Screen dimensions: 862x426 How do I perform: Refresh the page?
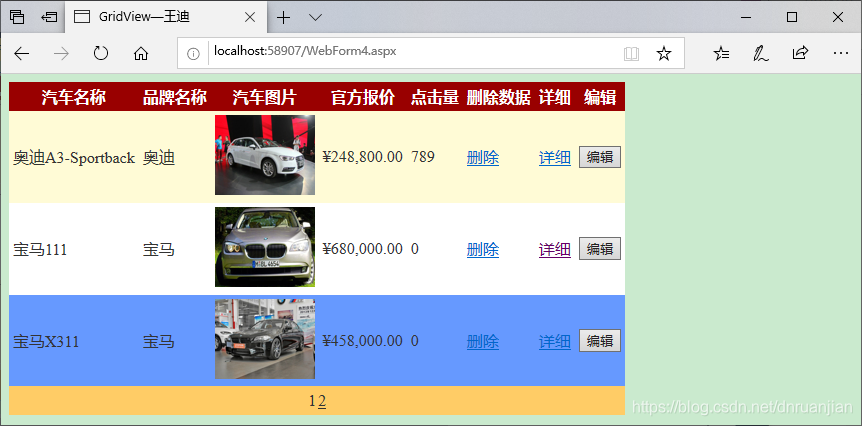pos(101,53)
